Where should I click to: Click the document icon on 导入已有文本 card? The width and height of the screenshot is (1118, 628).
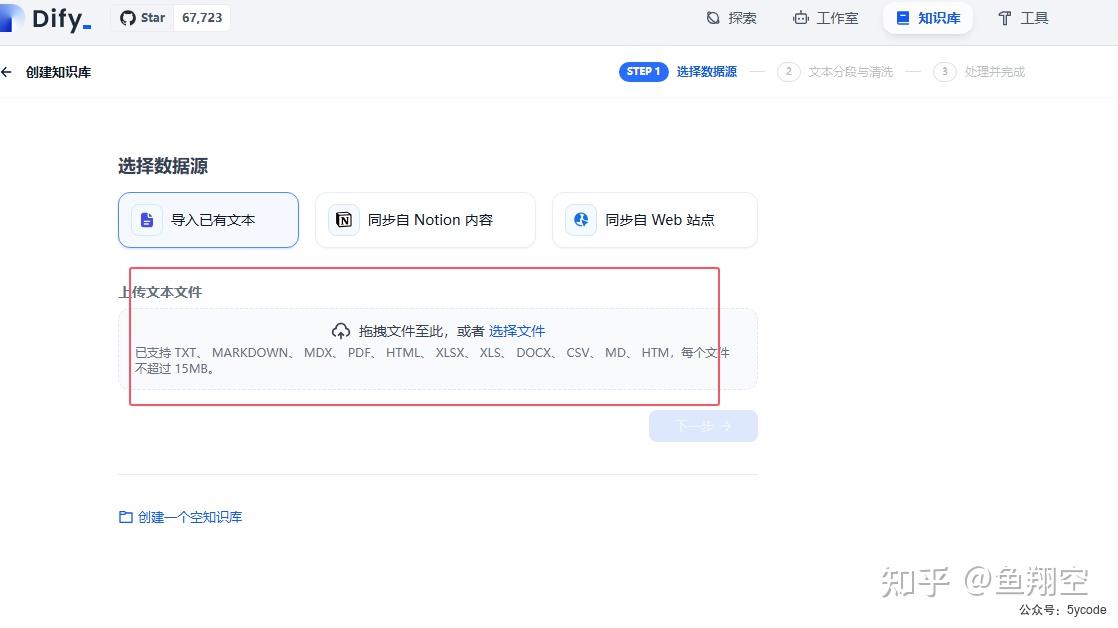146,219
